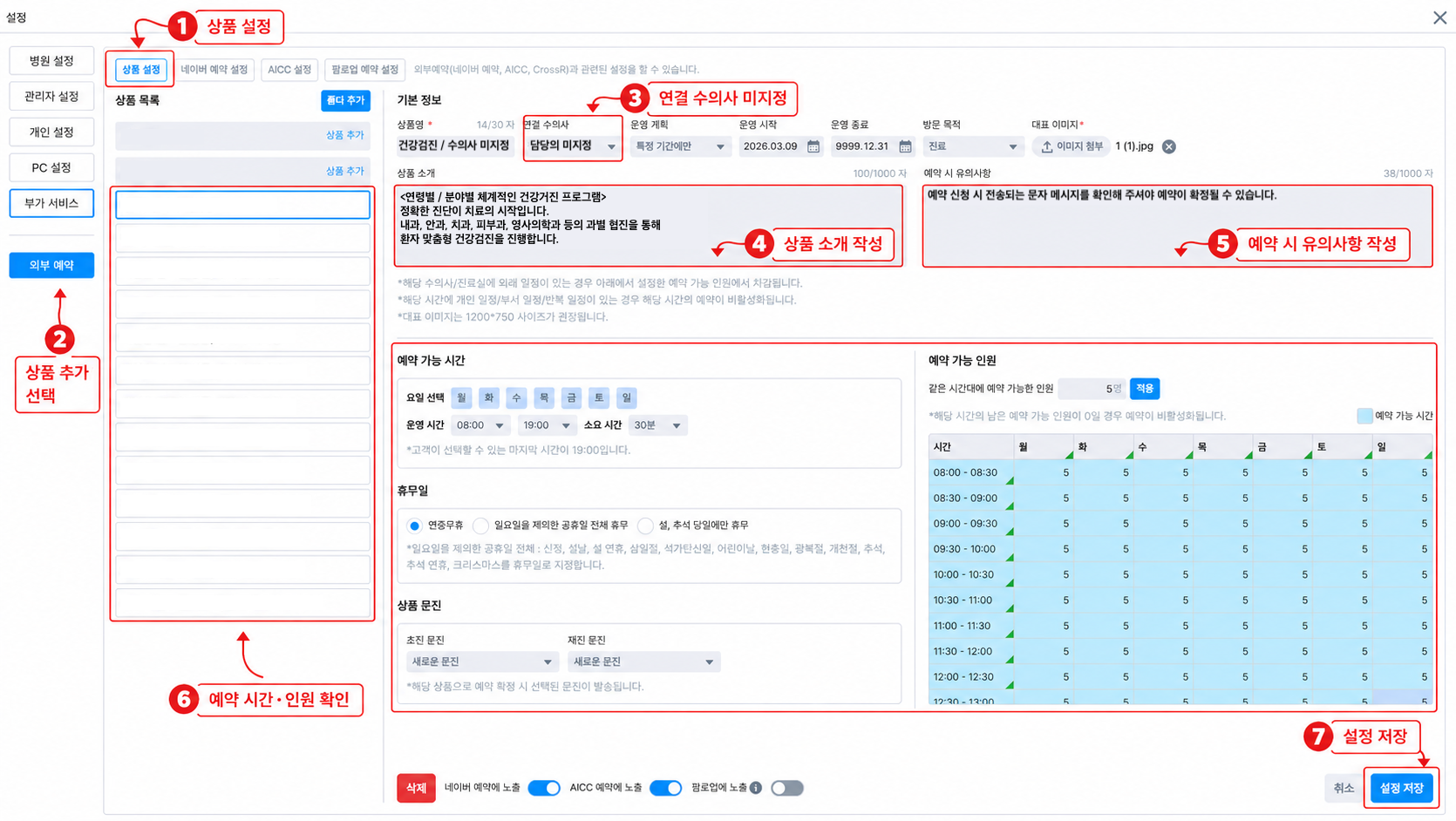Viewport: 1456px width, 821px height.
Task: Click the 일 cell for 11:00 - 11:30
Action: tap(1403, 626)
